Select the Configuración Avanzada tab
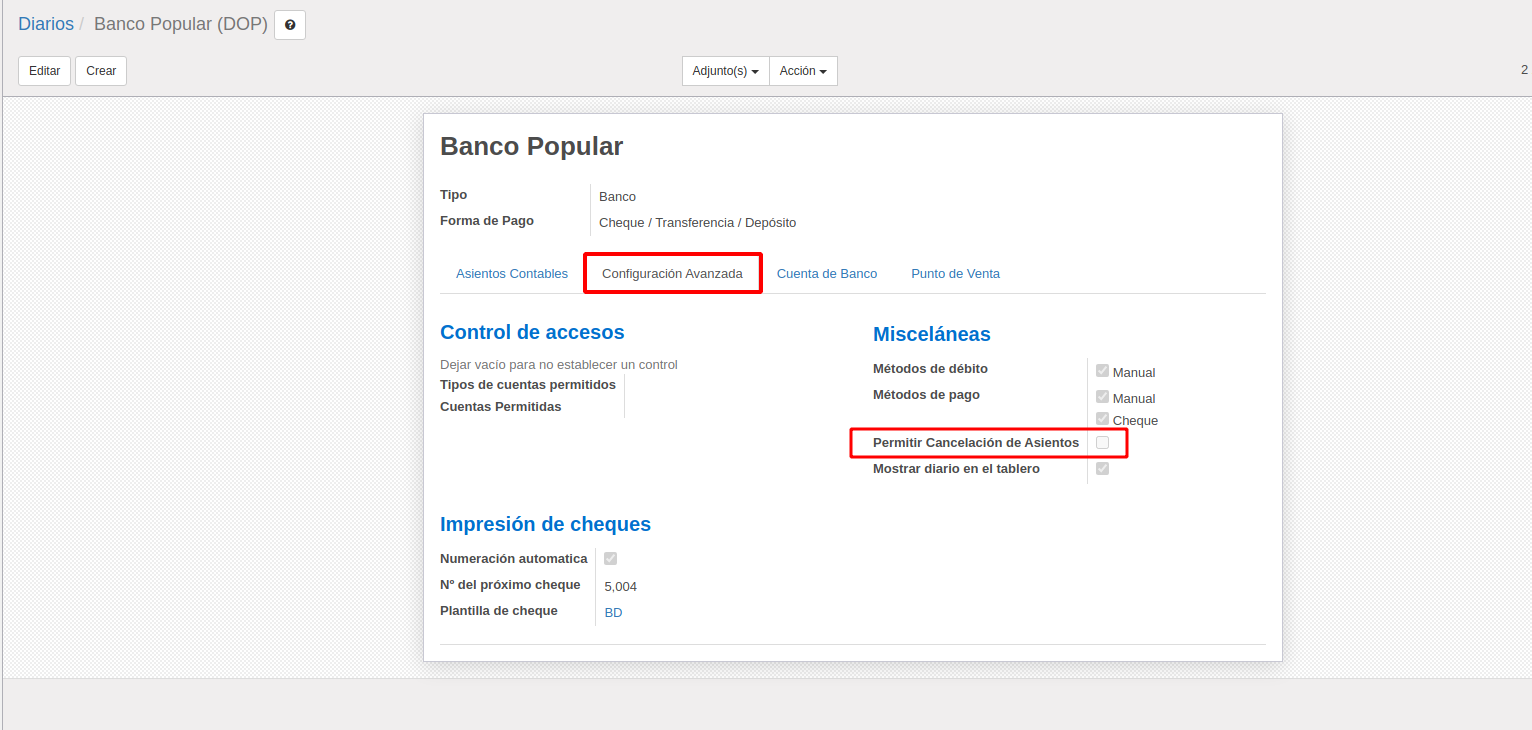This screenshot has height=730, width=1532. click(x=672, y=273)
